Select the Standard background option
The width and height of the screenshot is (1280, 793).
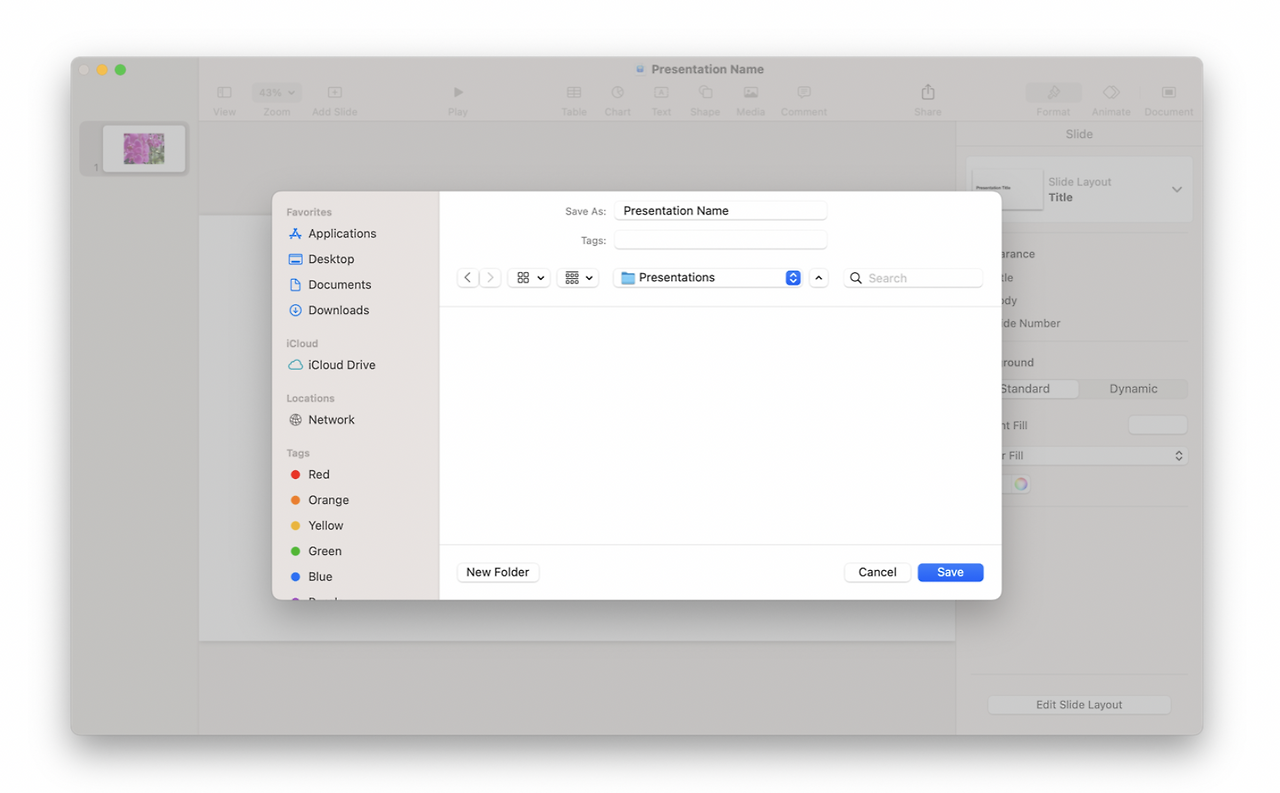click(x=1025, y=389)
